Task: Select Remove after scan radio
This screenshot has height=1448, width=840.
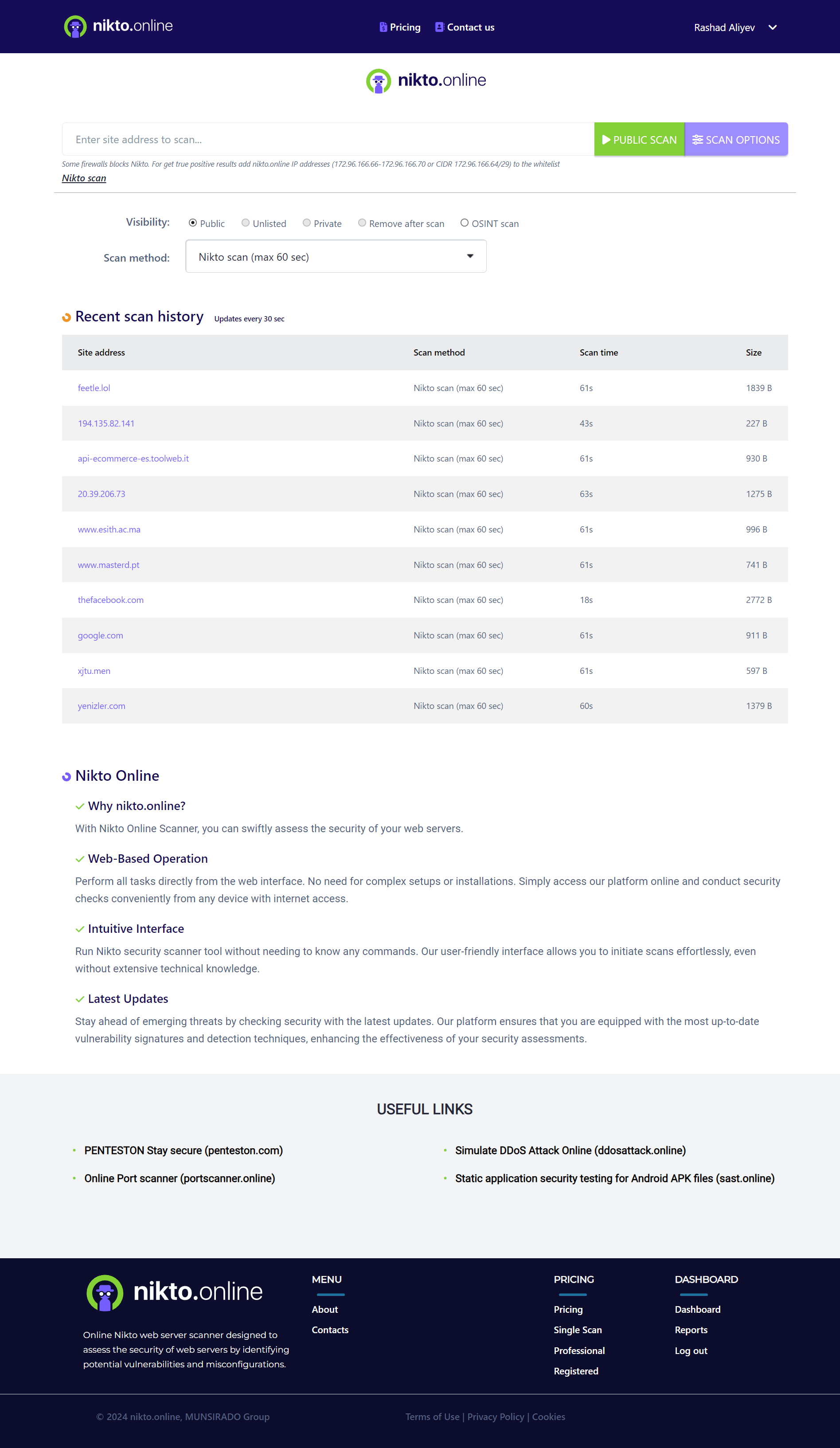Action: 362,223
